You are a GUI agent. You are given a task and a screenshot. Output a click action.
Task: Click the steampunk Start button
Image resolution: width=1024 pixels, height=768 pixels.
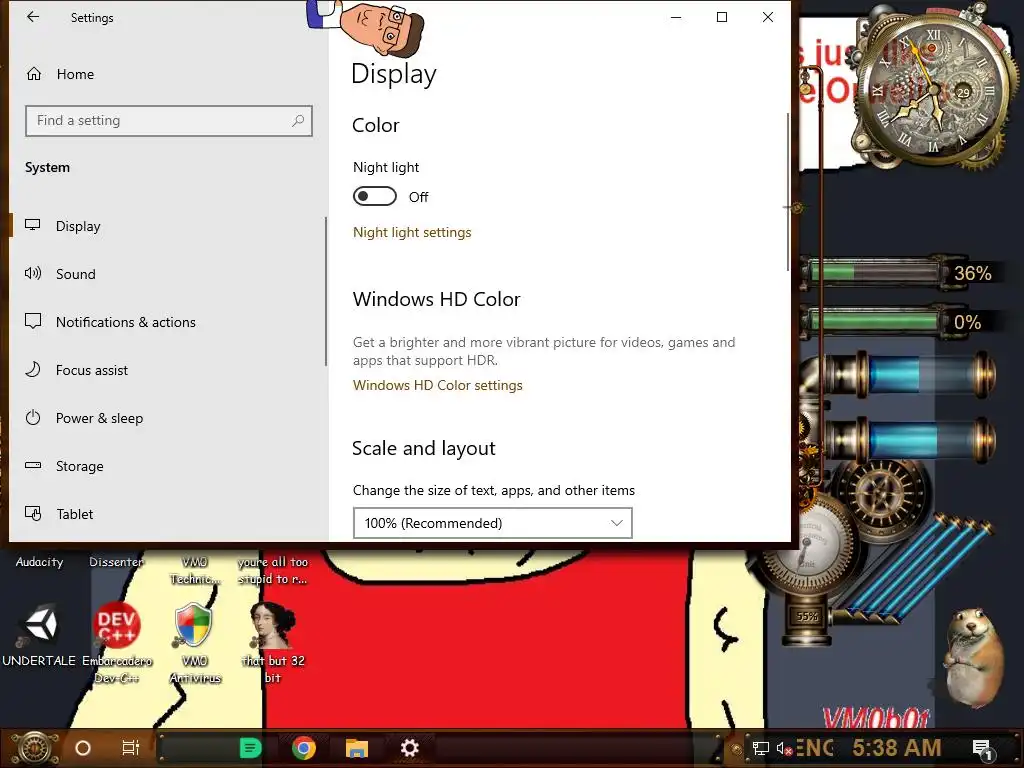(x=34, y=748)
